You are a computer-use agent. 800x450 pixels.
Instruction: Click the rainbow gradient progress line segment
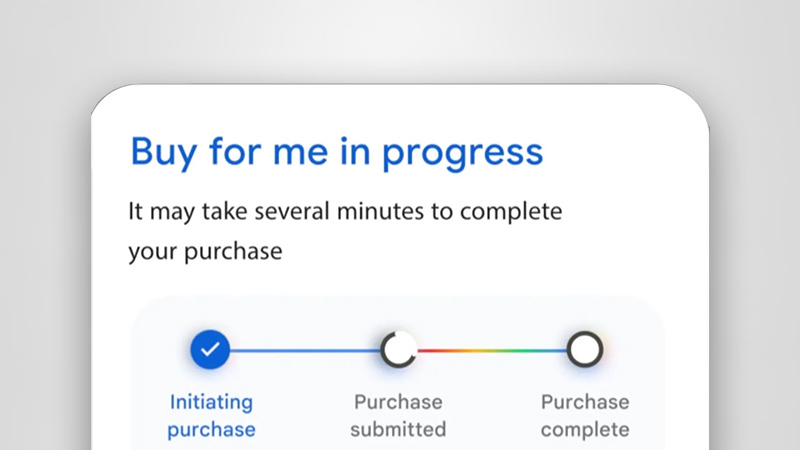point(492,351)
